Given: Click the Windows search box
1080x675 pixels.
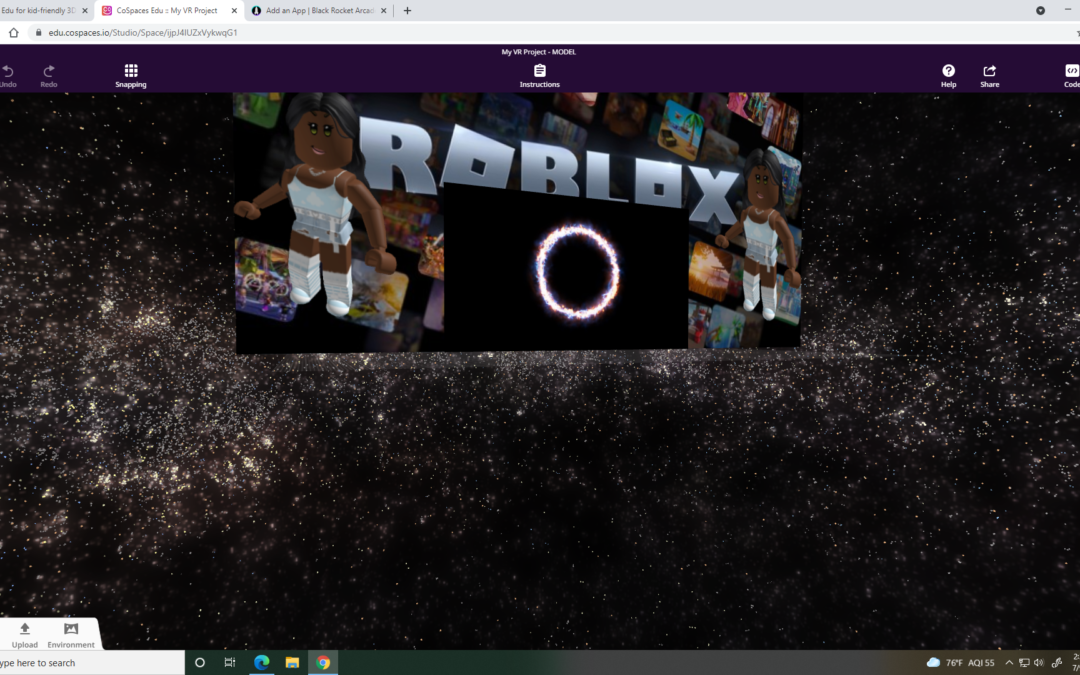Looking at the screenshot, I should tap(92, 663).
